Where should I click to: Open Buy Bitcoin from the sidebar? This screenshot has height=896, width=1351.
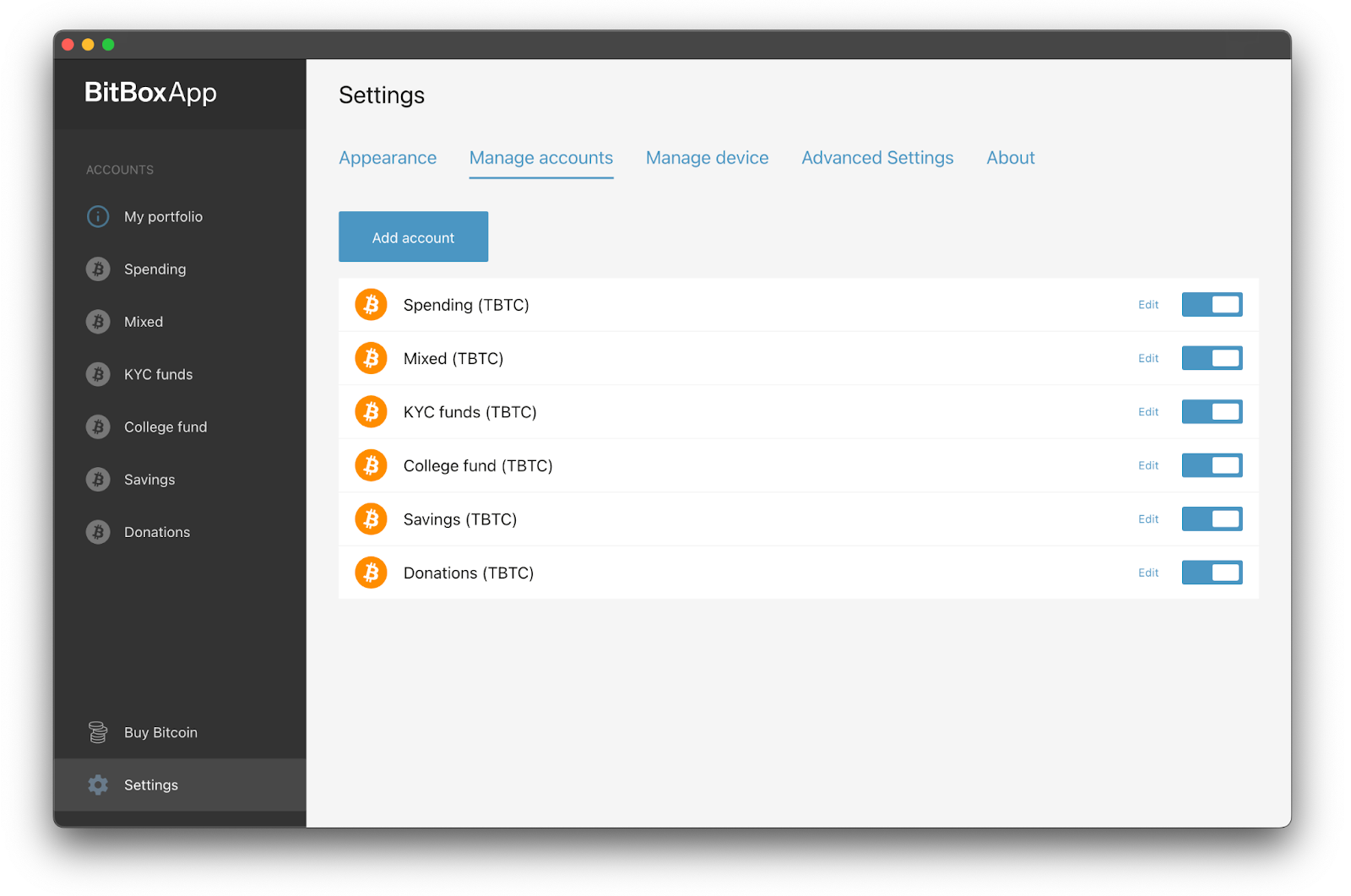(180, 732)
